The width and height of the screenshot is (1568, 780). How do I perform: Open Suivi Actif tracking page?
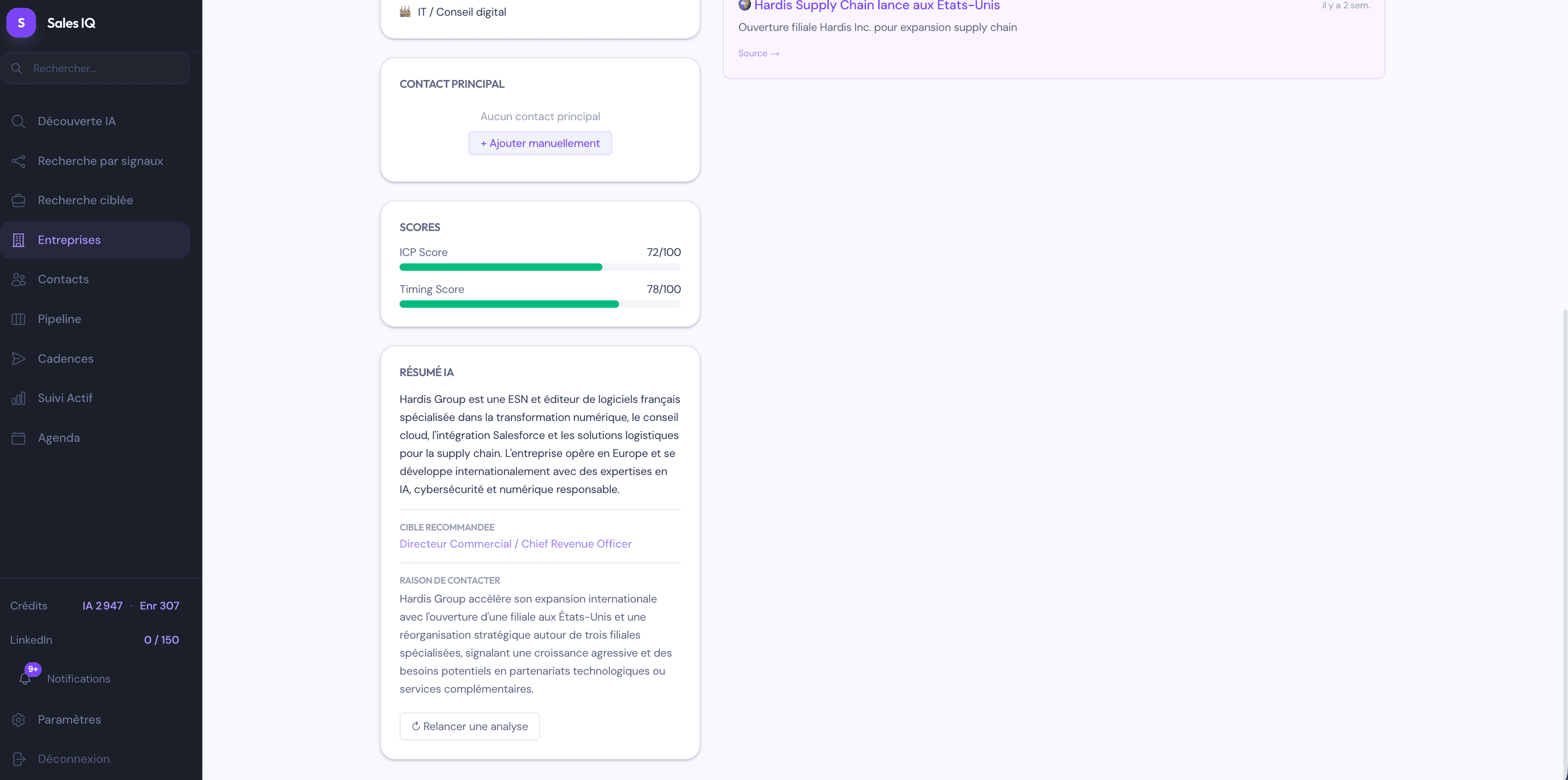(96, 398)
